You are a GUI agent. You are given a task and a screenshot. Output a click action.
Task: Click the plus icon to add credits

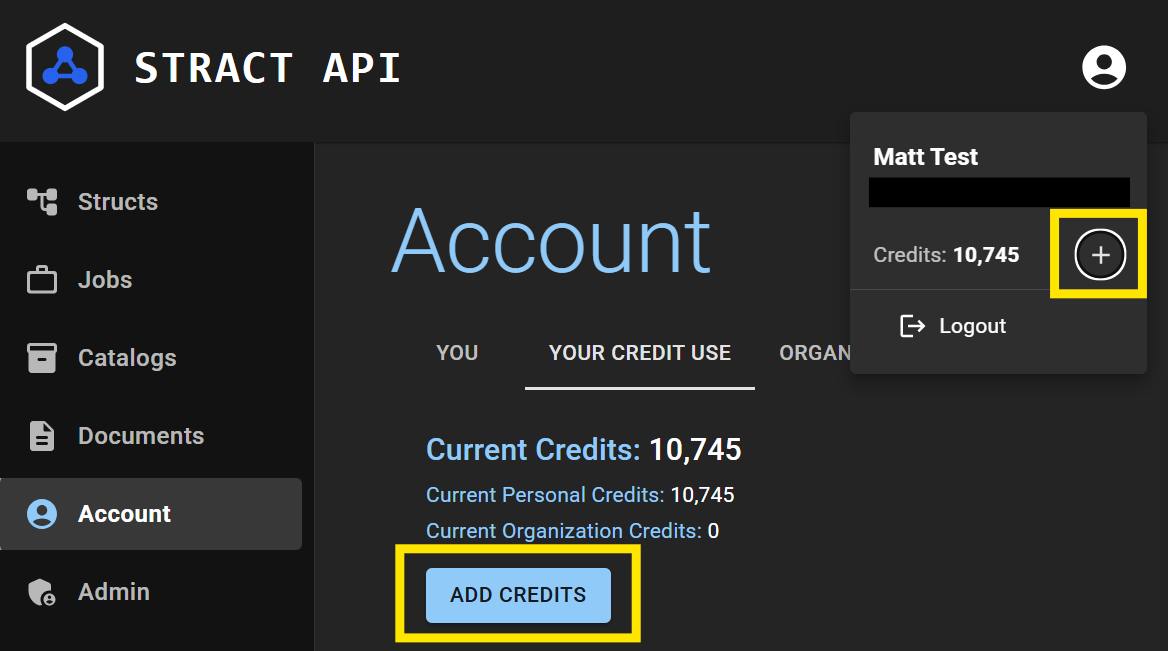1099,255
